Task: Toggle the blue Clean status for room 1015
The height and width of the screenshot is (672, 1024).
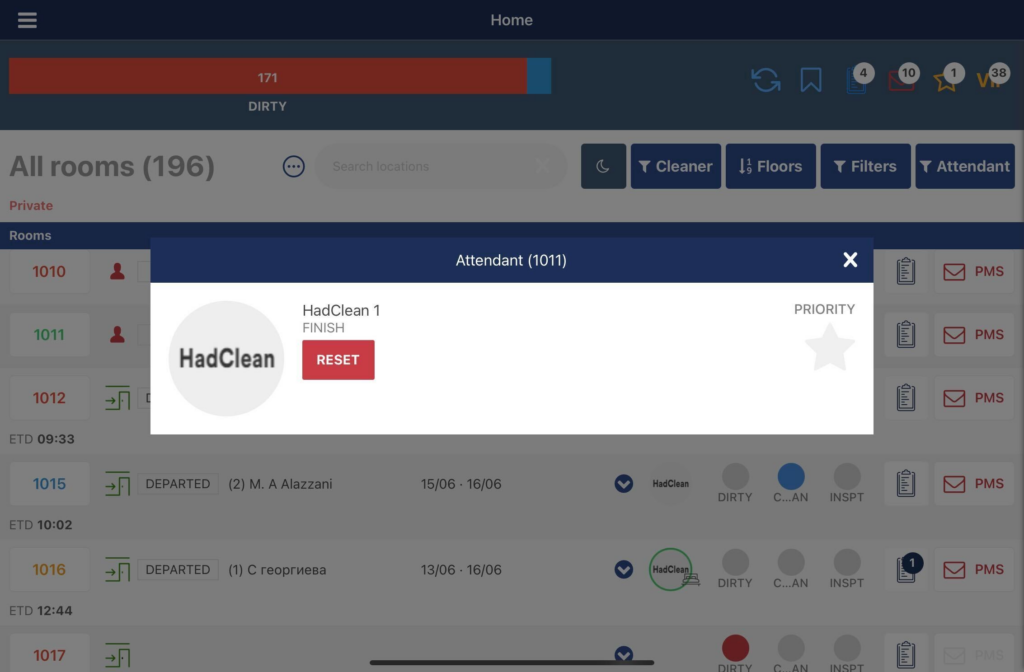Action: (x=791, y=476)
